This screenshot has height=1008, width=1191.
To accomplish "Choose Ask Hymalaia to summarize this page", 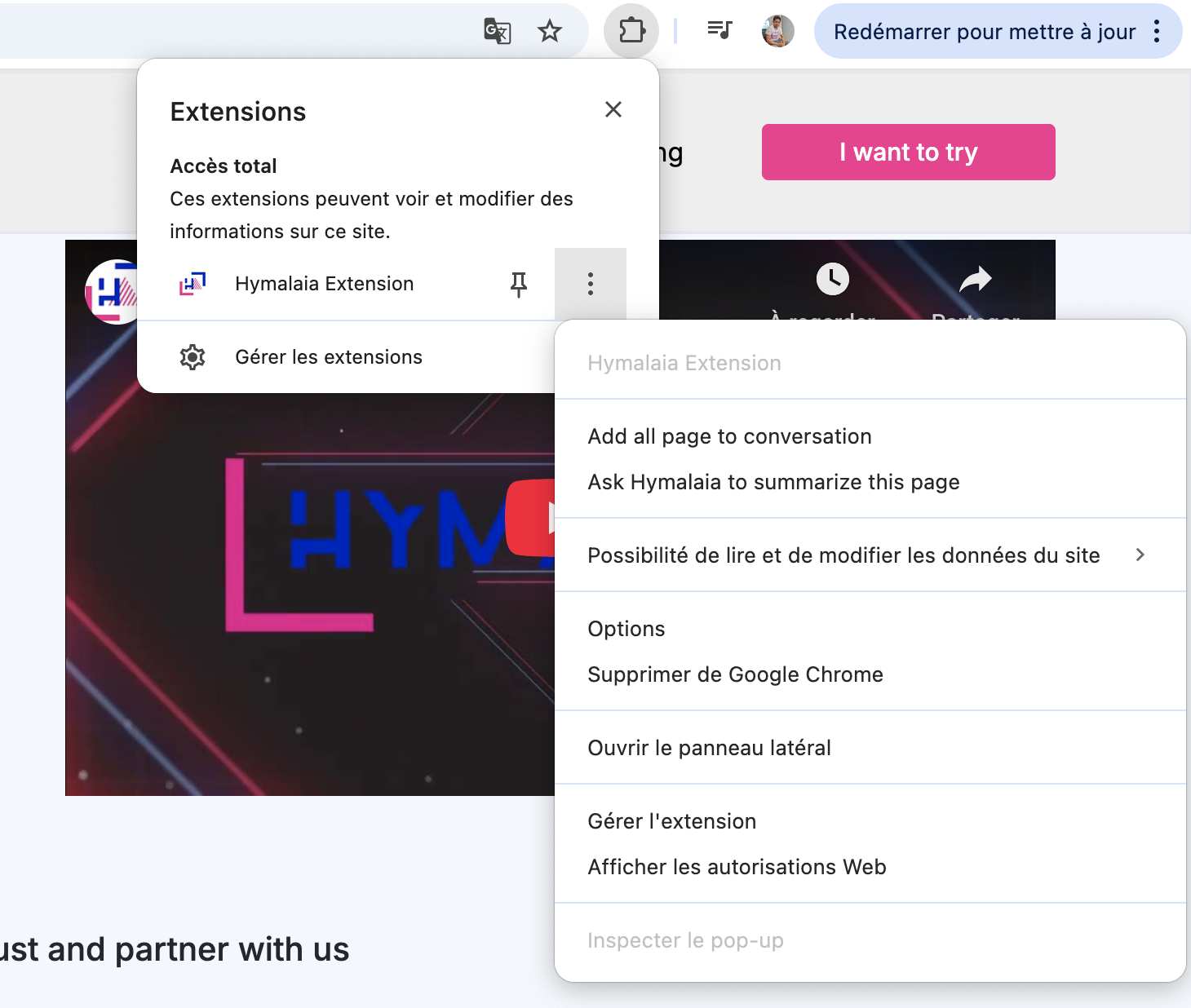I will (870, 482).
